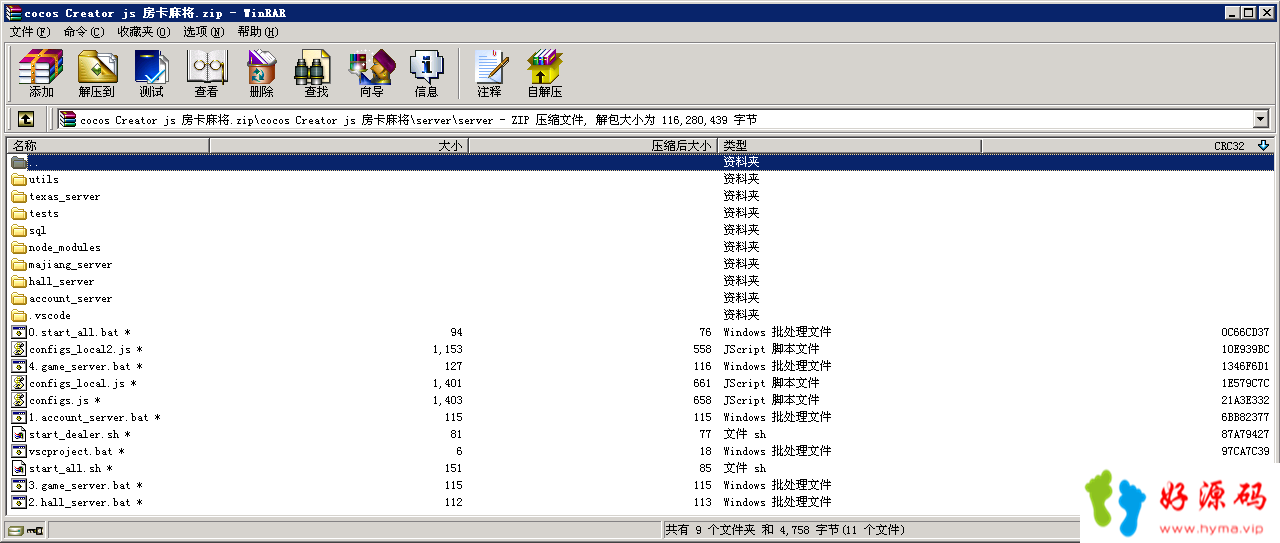1280x543 pixels.
Task: Sort by Name (名称) column header
Action: pos(108,146)
